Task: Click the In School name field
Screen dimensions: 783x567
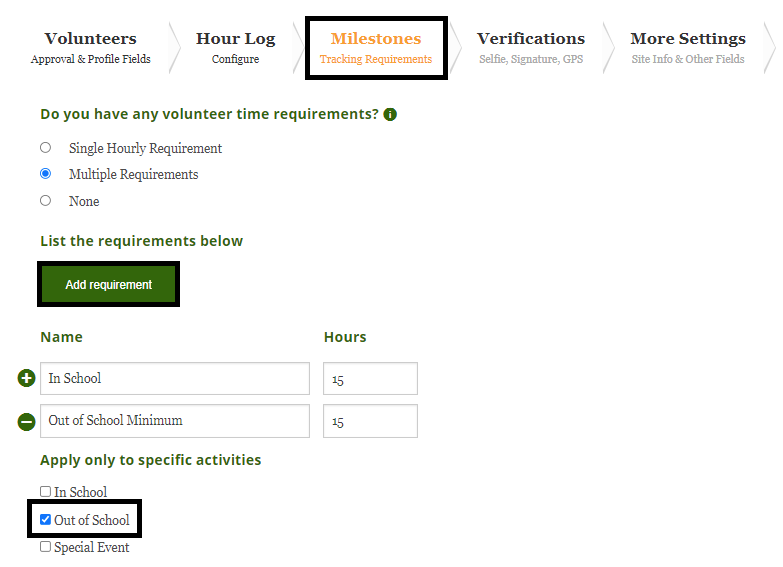Action: [175, 379]
